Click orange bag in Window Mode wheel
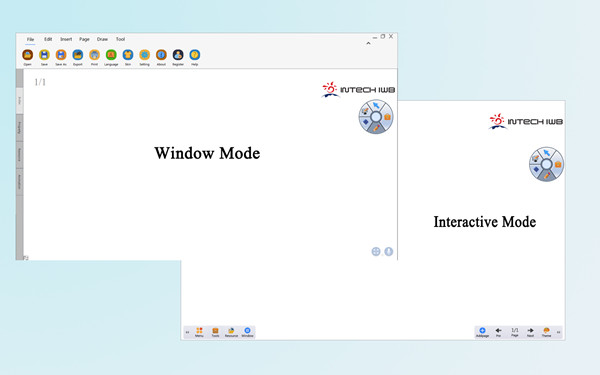600x375 pixels. pos(387,117)
